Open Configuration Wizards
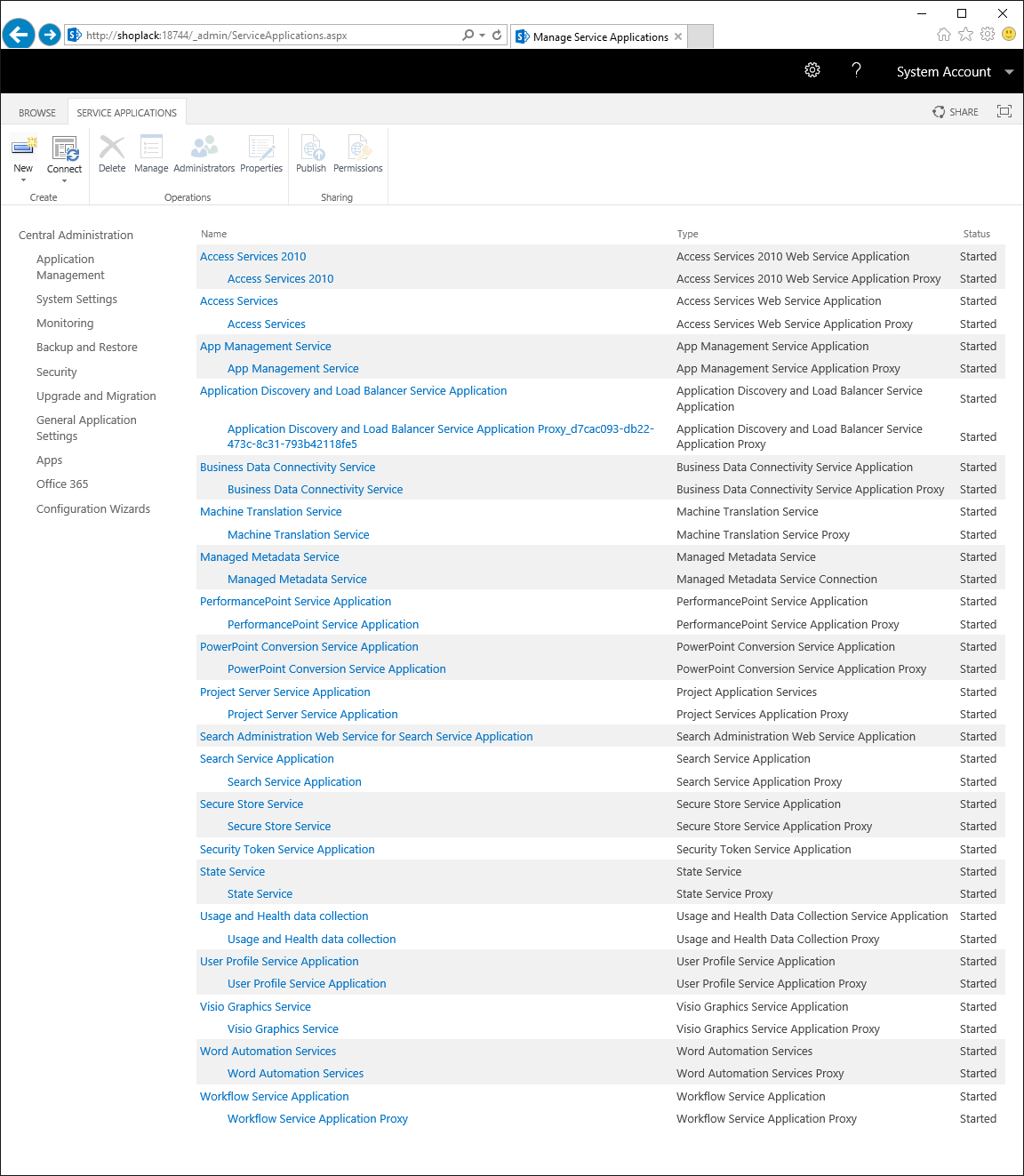1024x1176 pixels. pos(93,509)
